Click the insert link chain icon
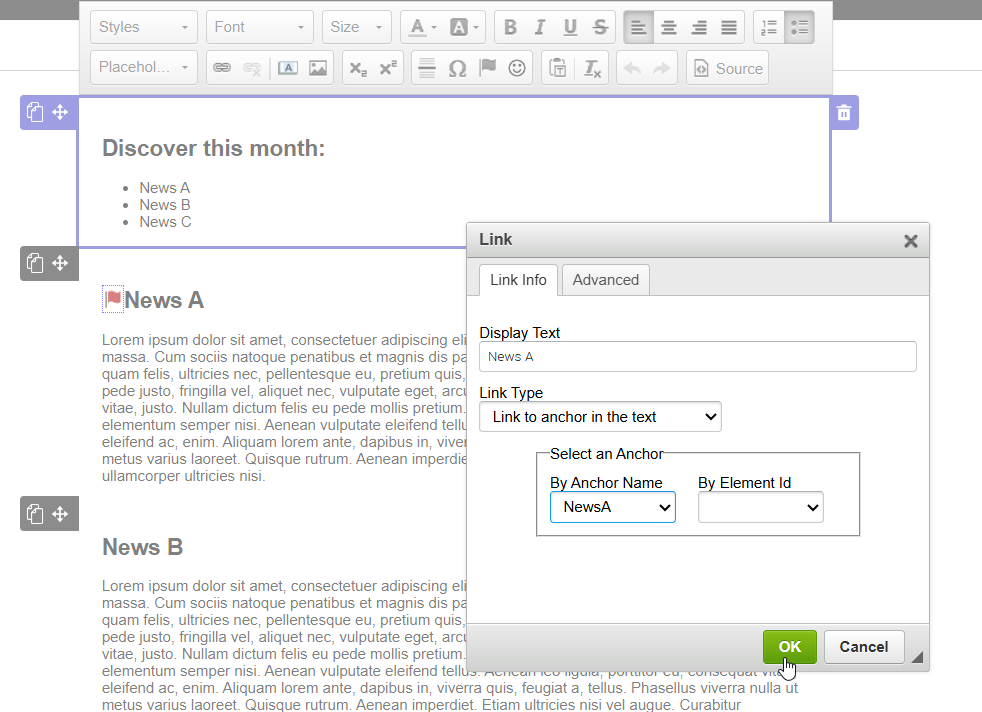This screenshot has height=712, width=982. pyautogui.click(x=222, y=69)
